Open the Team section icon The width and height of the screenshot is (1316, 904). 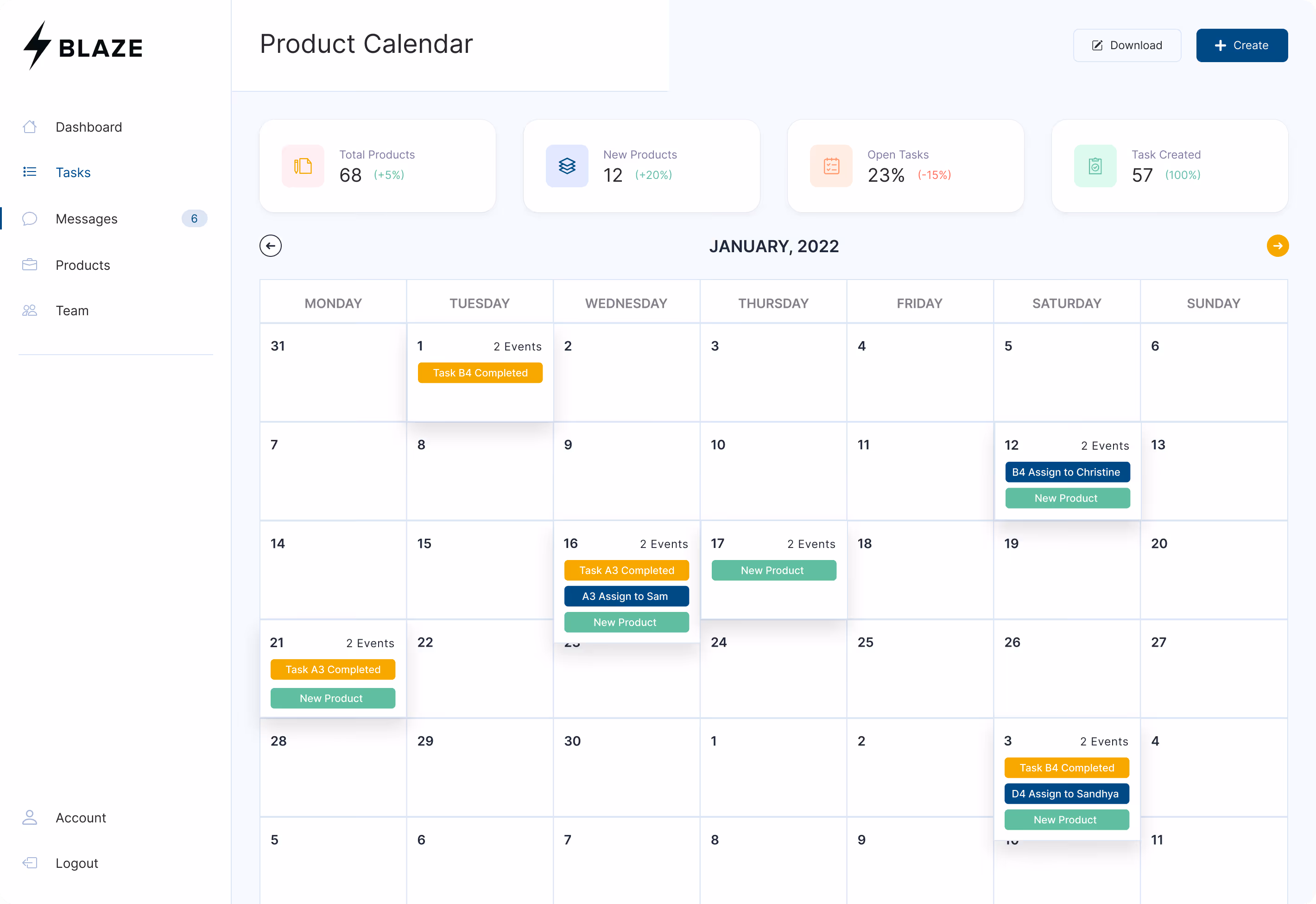[30, 310]
